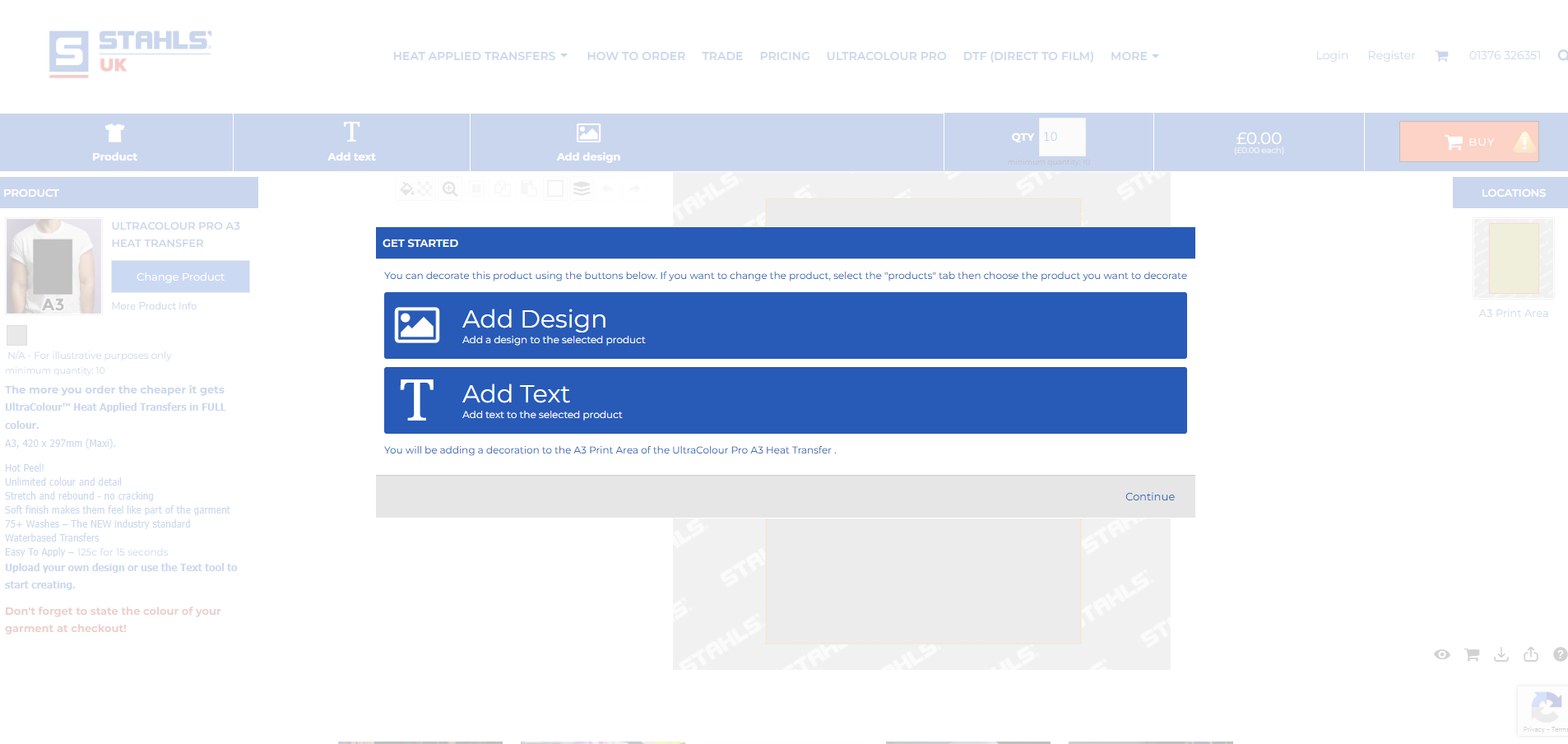
Task: Click the 'Hot Peel!' text
Action: [25, 467]
